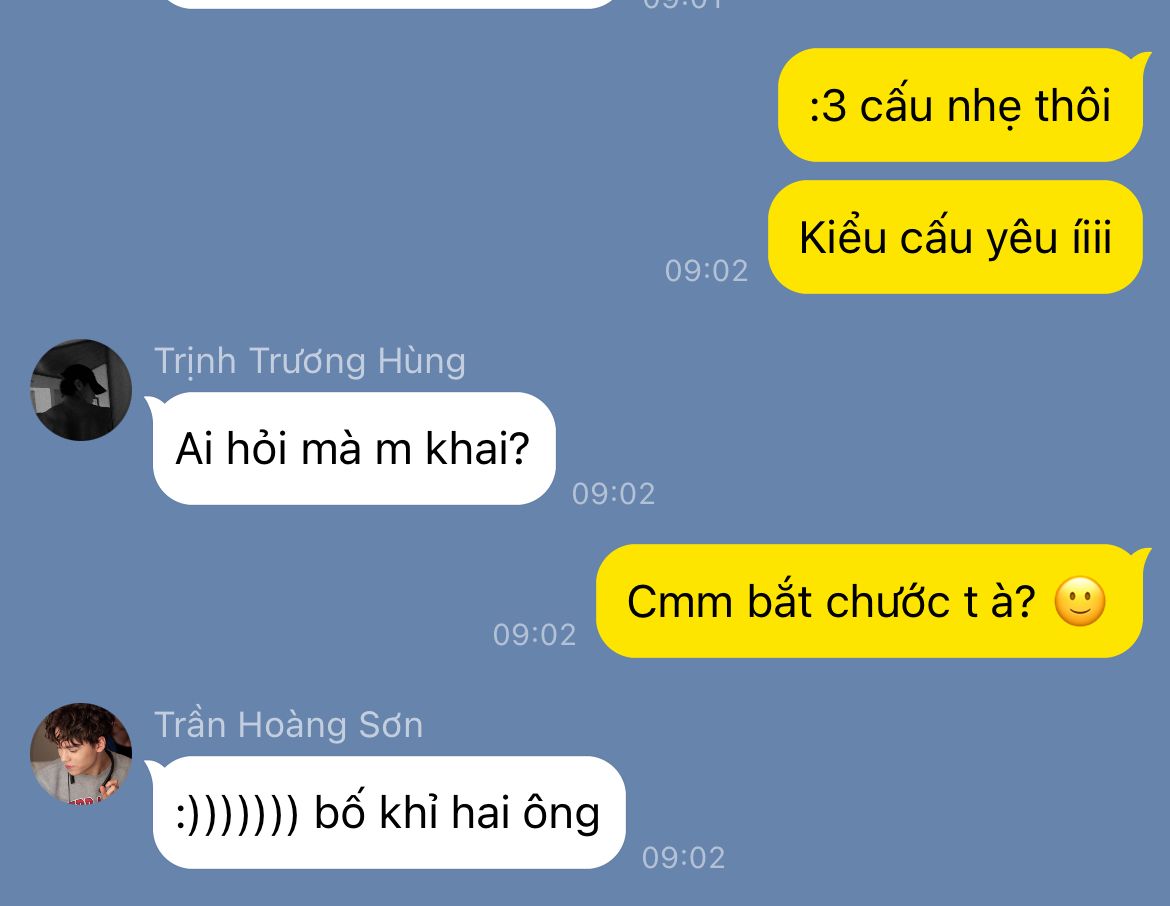Select the 'Cmm bắt chước t à?' message

869,602
